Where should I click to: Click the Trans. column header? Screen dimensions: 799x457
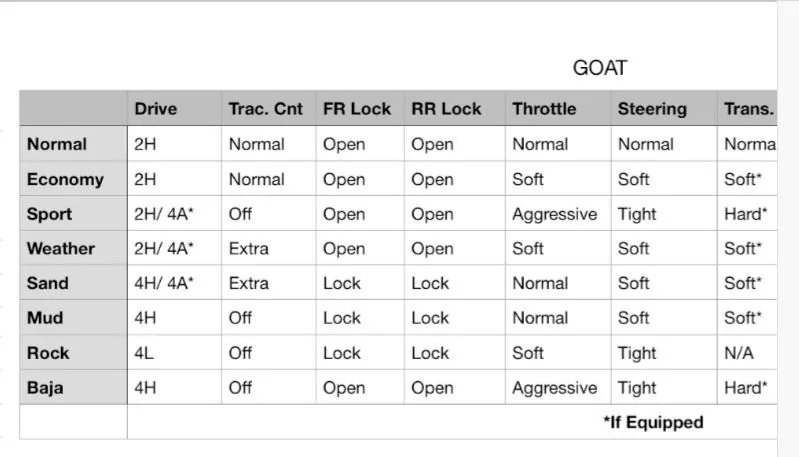749,109
